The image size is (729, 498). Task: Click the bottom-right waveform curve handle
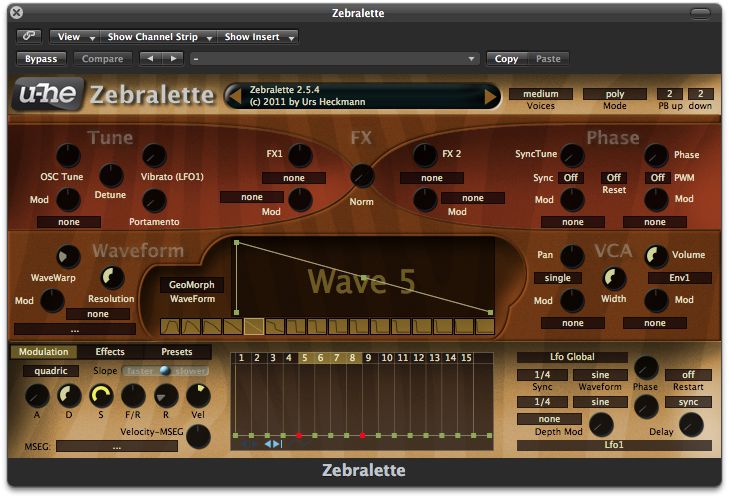(x=490, y=312)
